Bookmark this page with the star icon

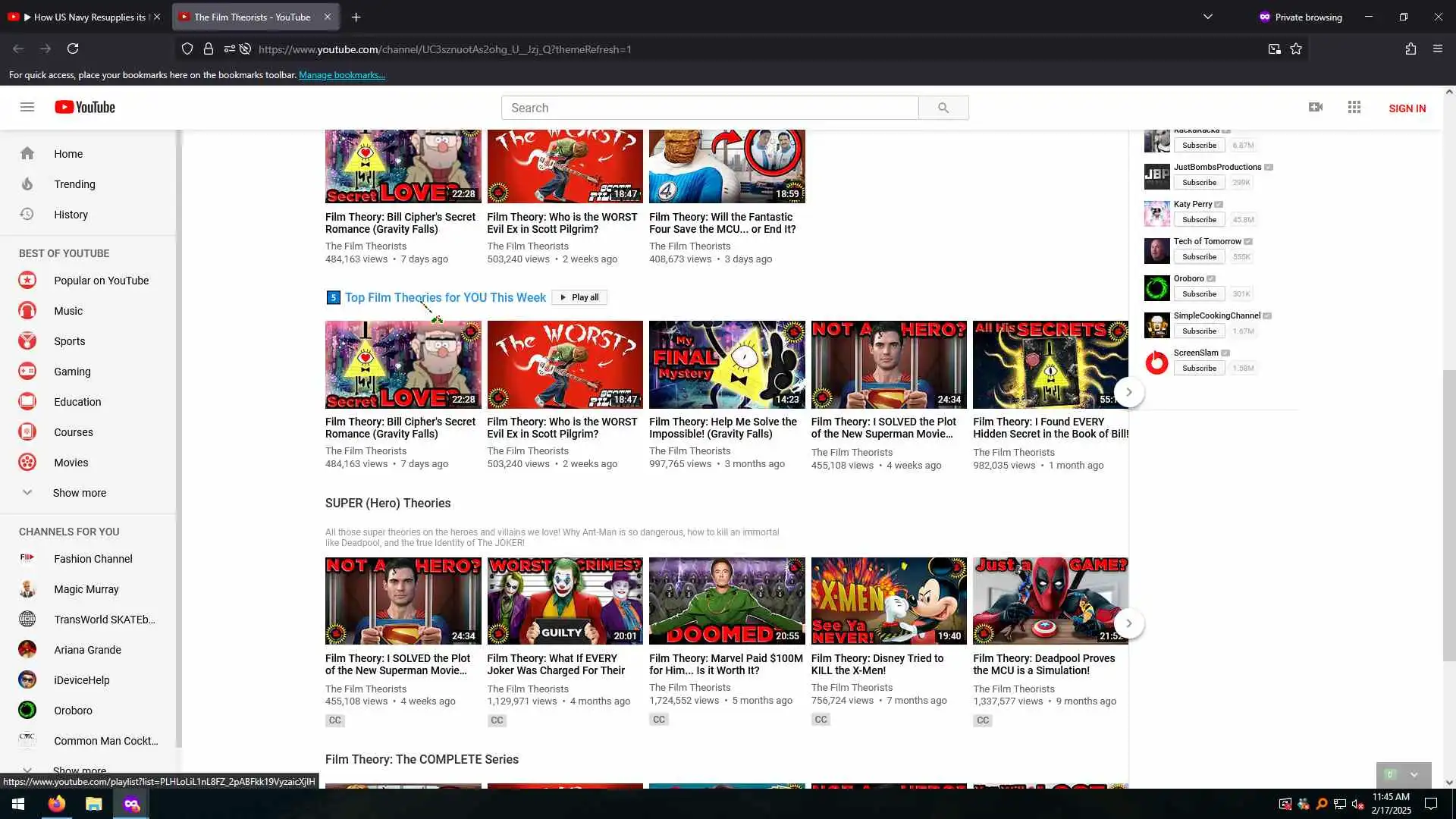[1296, 49]
